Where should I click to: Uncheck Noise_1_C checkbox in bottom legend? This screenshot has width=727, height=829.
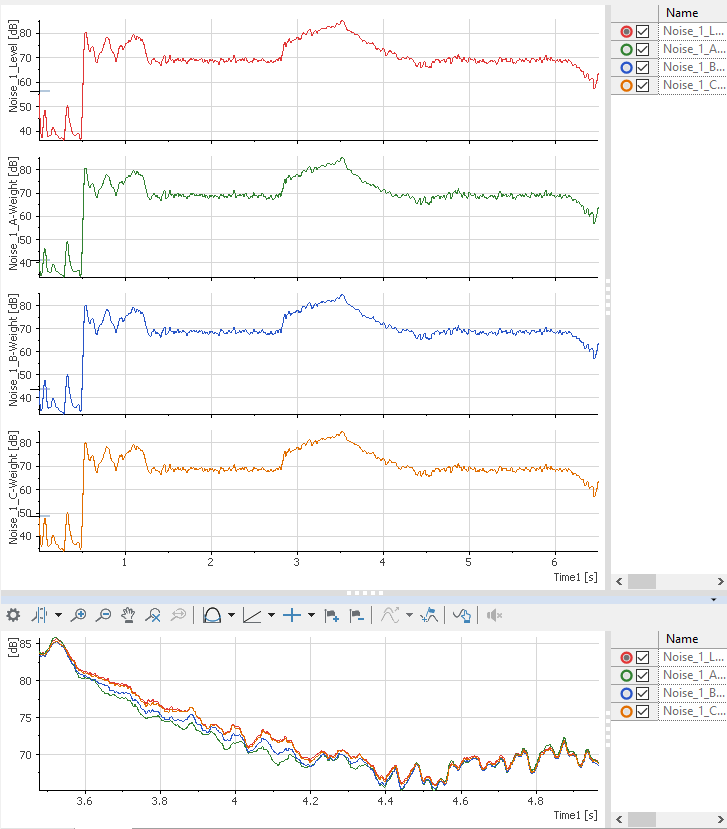click(643, 711)
